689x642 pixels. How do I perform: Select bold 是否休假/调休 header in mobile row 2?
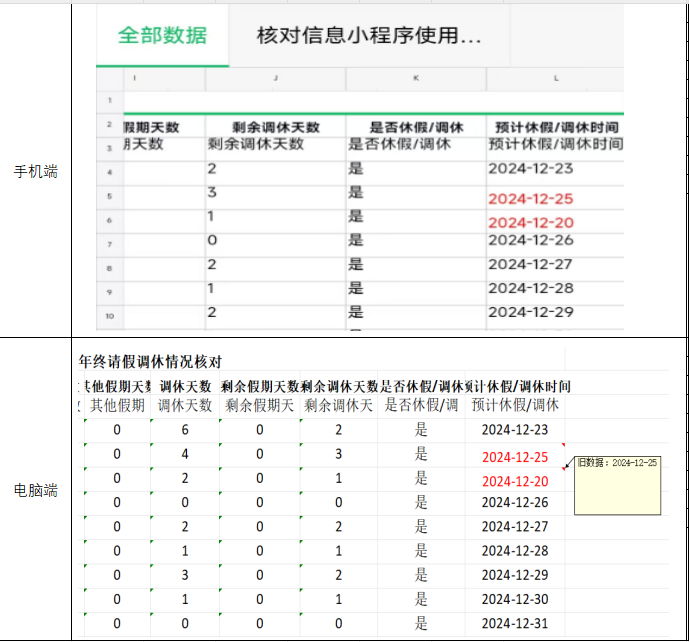(416, 127)
